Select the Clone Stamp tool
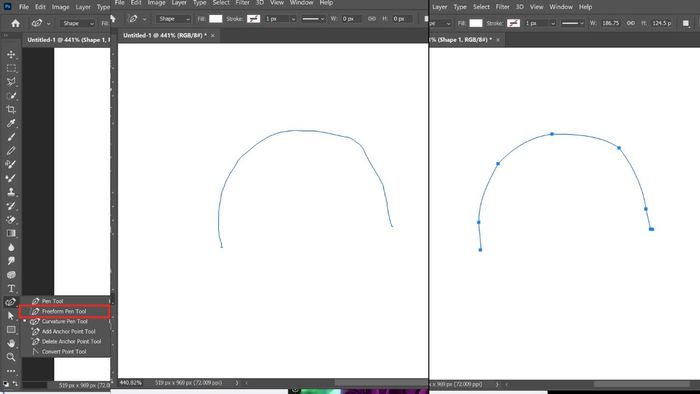 pyautogui.click(x=11, y=192)
